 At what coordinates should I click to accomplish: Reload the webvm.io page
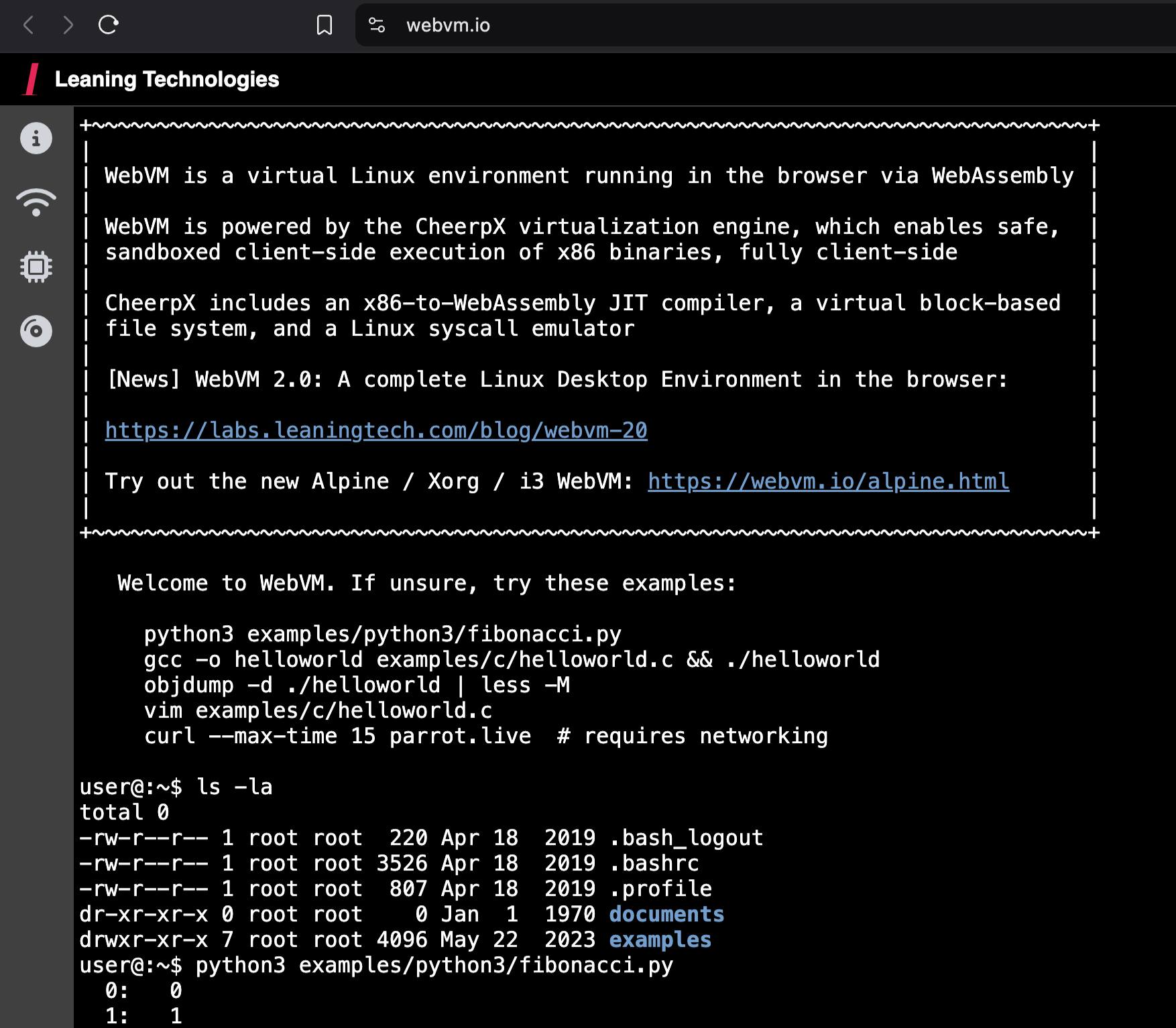pos(108,25)
